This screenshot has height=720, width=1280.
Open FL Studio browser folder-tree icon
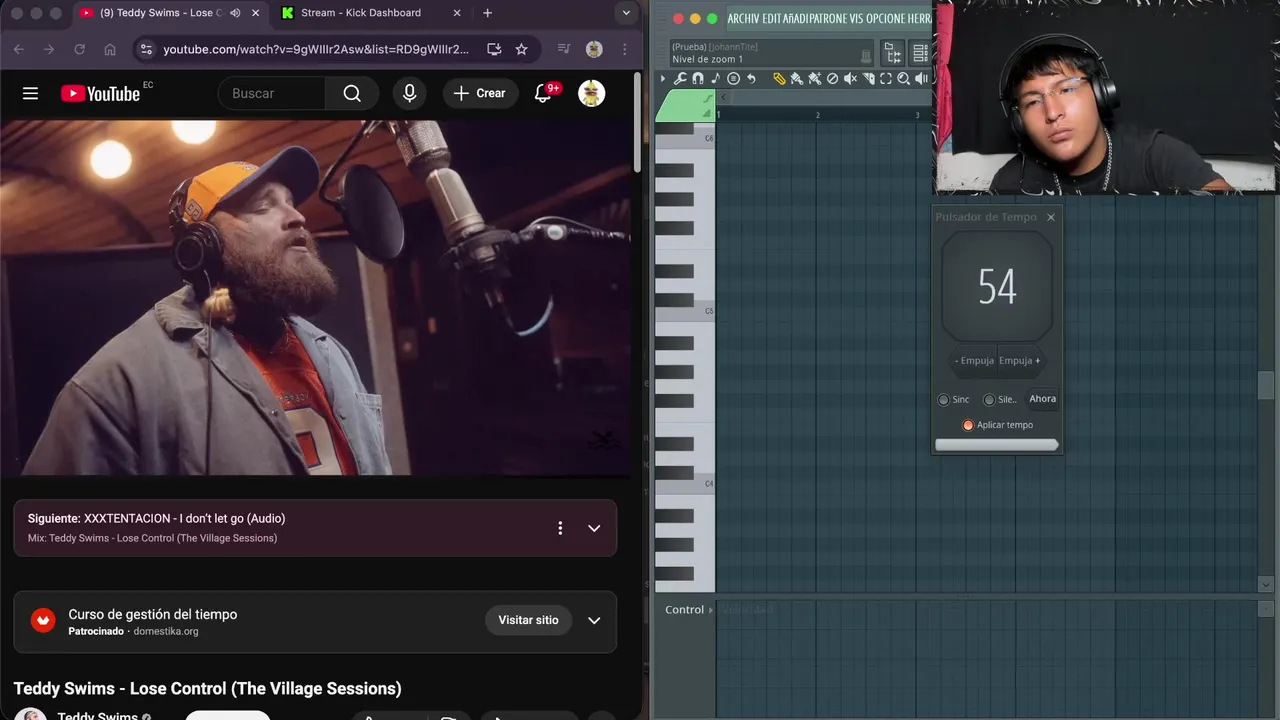(892, 53)
